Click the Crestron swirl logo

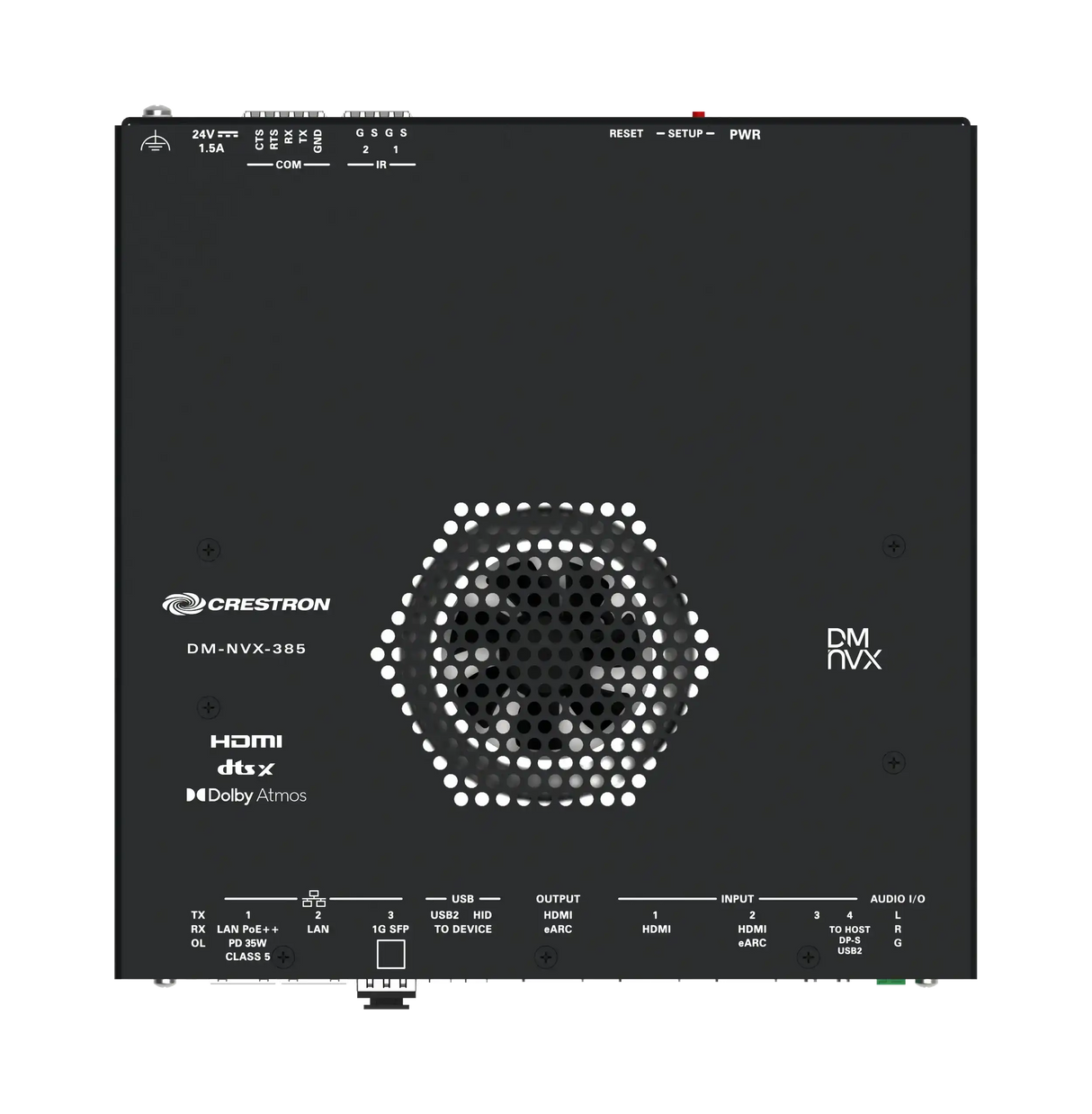(184, 603)
